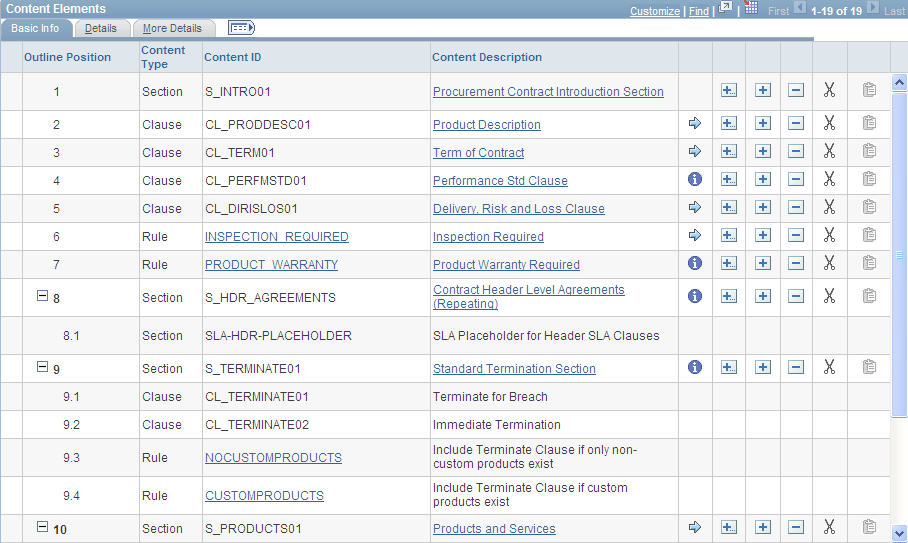Collapse outline section 8
Screen dimensions: 908x543
(42, 296)
